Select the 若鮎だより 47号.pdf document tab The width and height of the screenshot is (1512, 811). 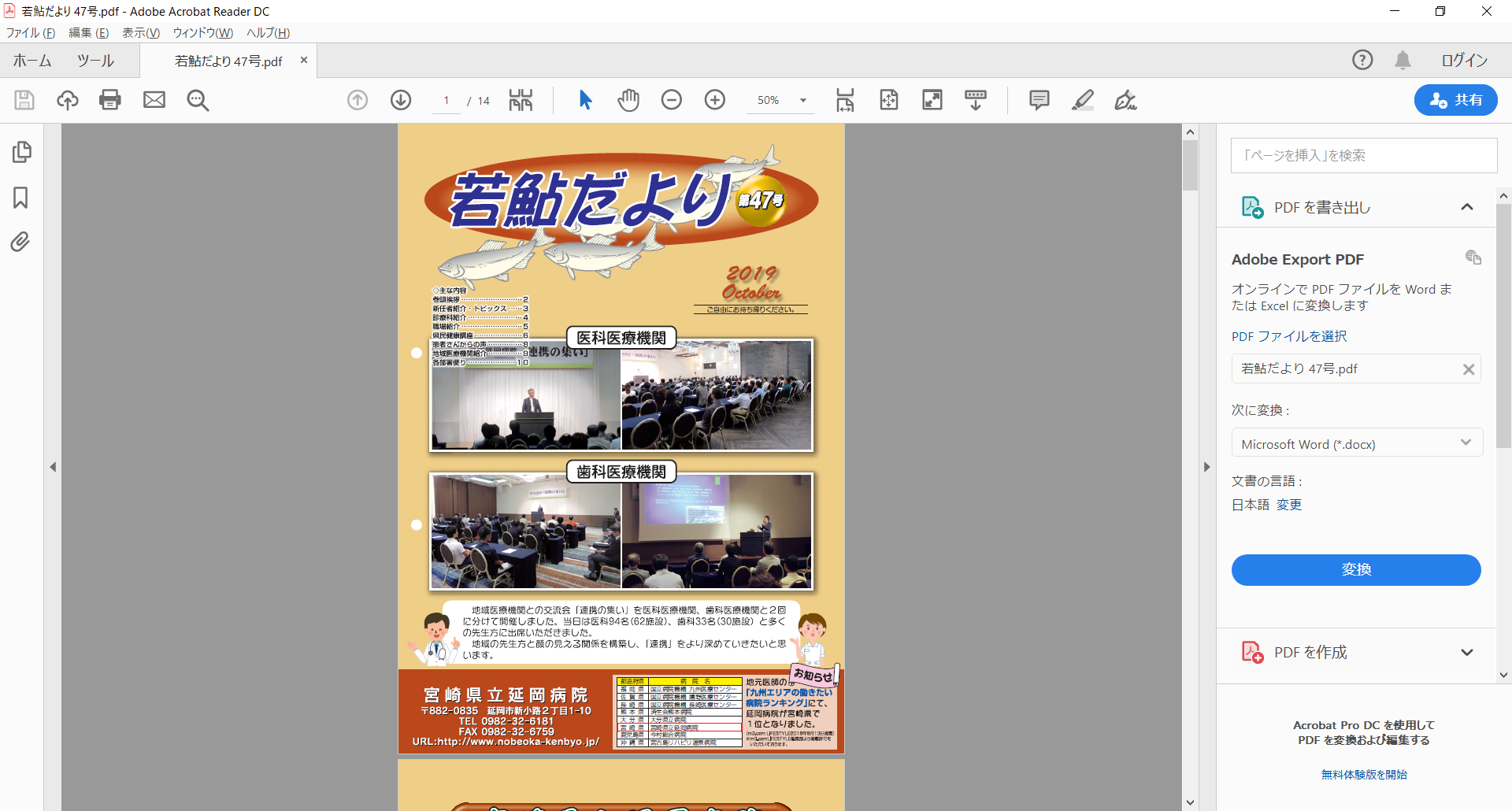coord(228,61)
